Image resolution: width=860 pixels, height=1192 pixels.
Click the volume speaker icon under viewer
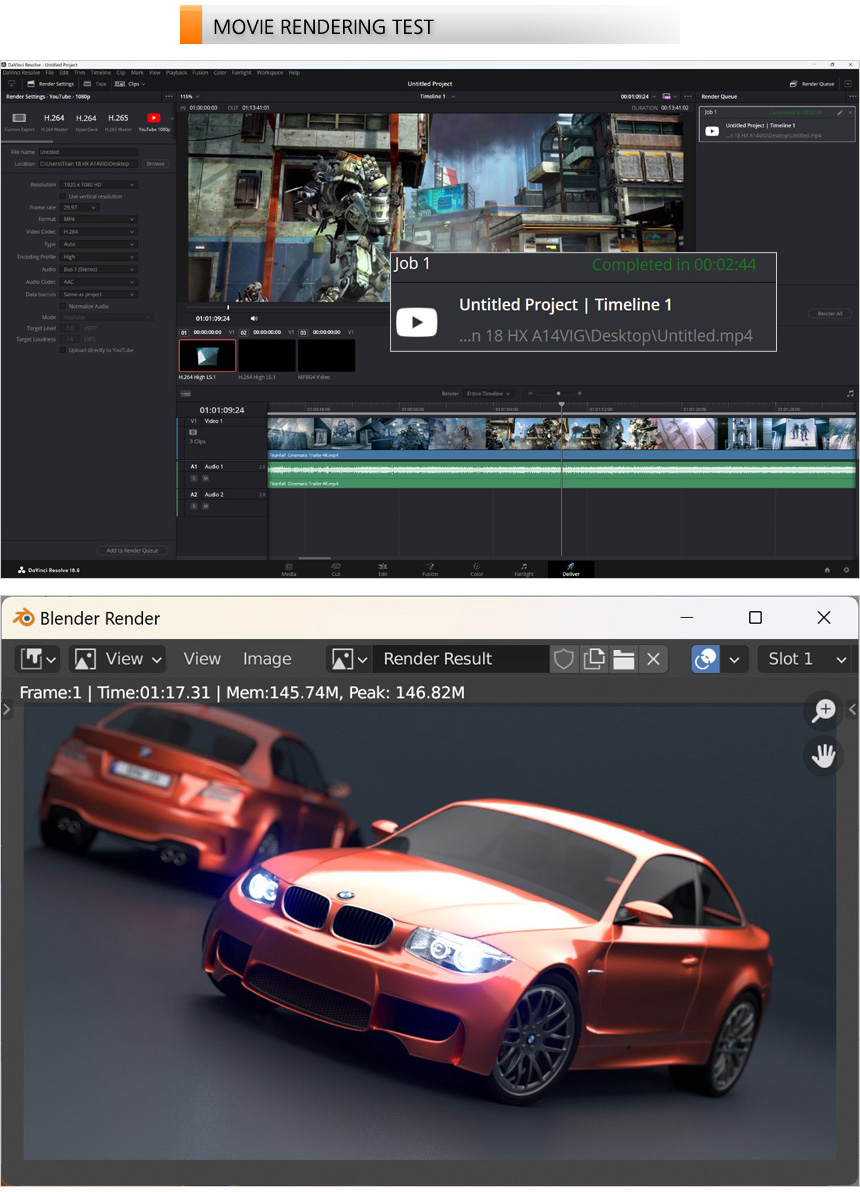point(254,318)
